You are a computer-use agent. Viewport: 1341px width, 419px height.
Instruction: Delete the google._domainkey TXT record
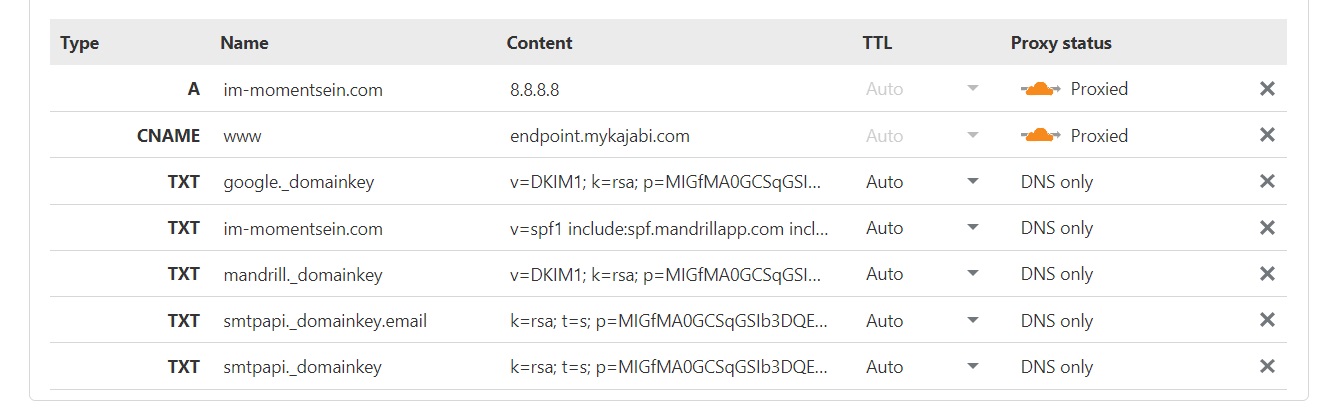coord(1267,182)
